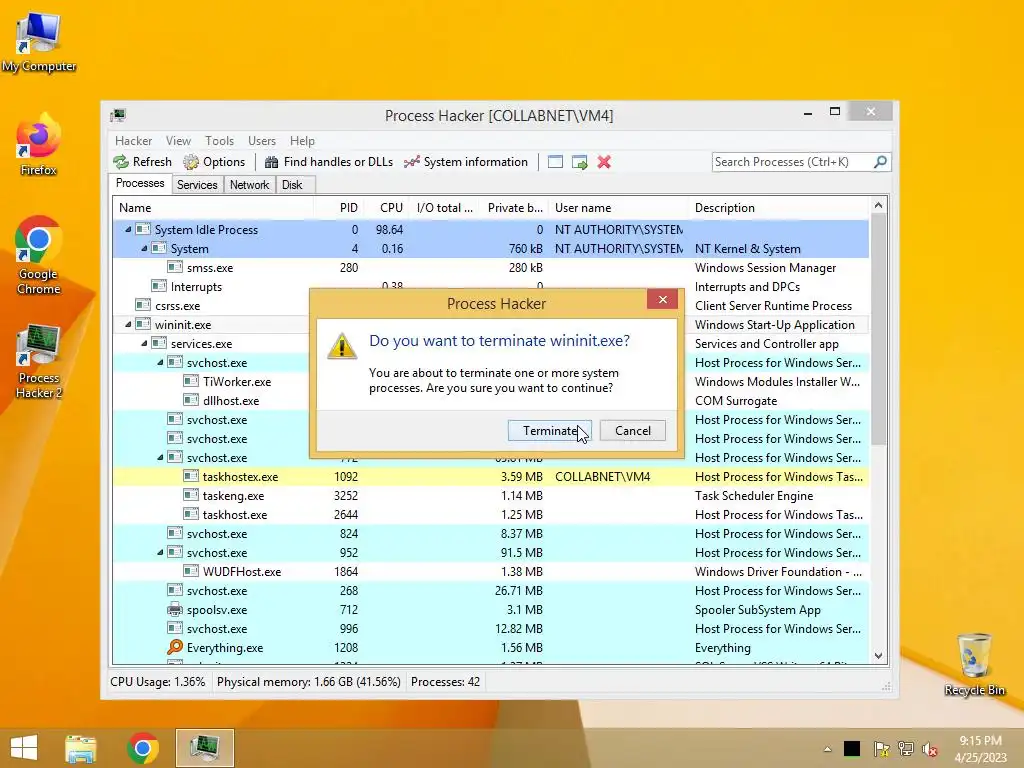This screenshot has width=1024, height=768.
Task: Select the Process Hacker 2 desktop shortcut
Action: 39,361
